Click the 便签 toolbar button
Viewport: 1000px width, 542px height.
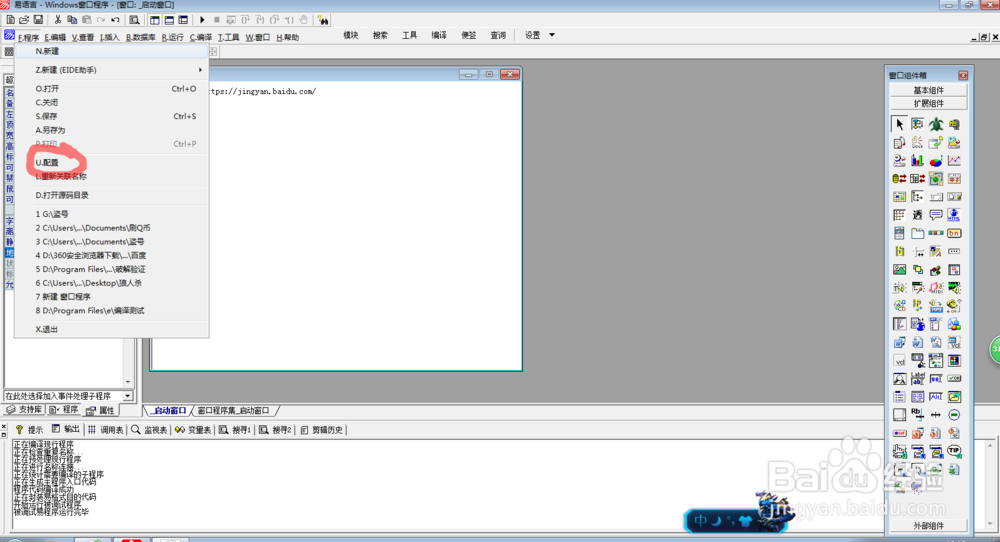pyautogui.click(x=469, y=35)
